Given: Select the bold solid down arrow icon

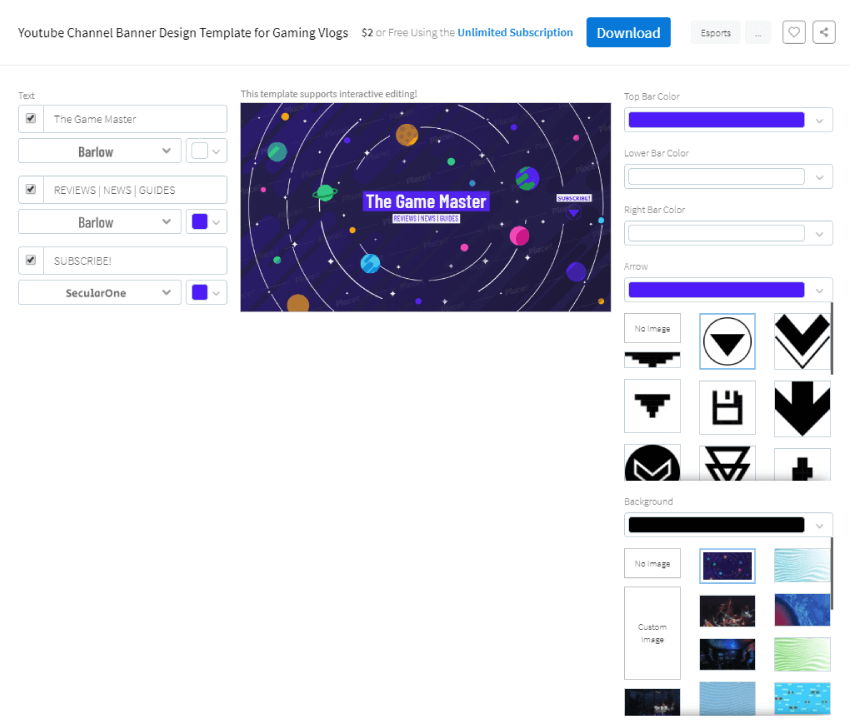Looking at the screenshot, I should click(802, 407).
